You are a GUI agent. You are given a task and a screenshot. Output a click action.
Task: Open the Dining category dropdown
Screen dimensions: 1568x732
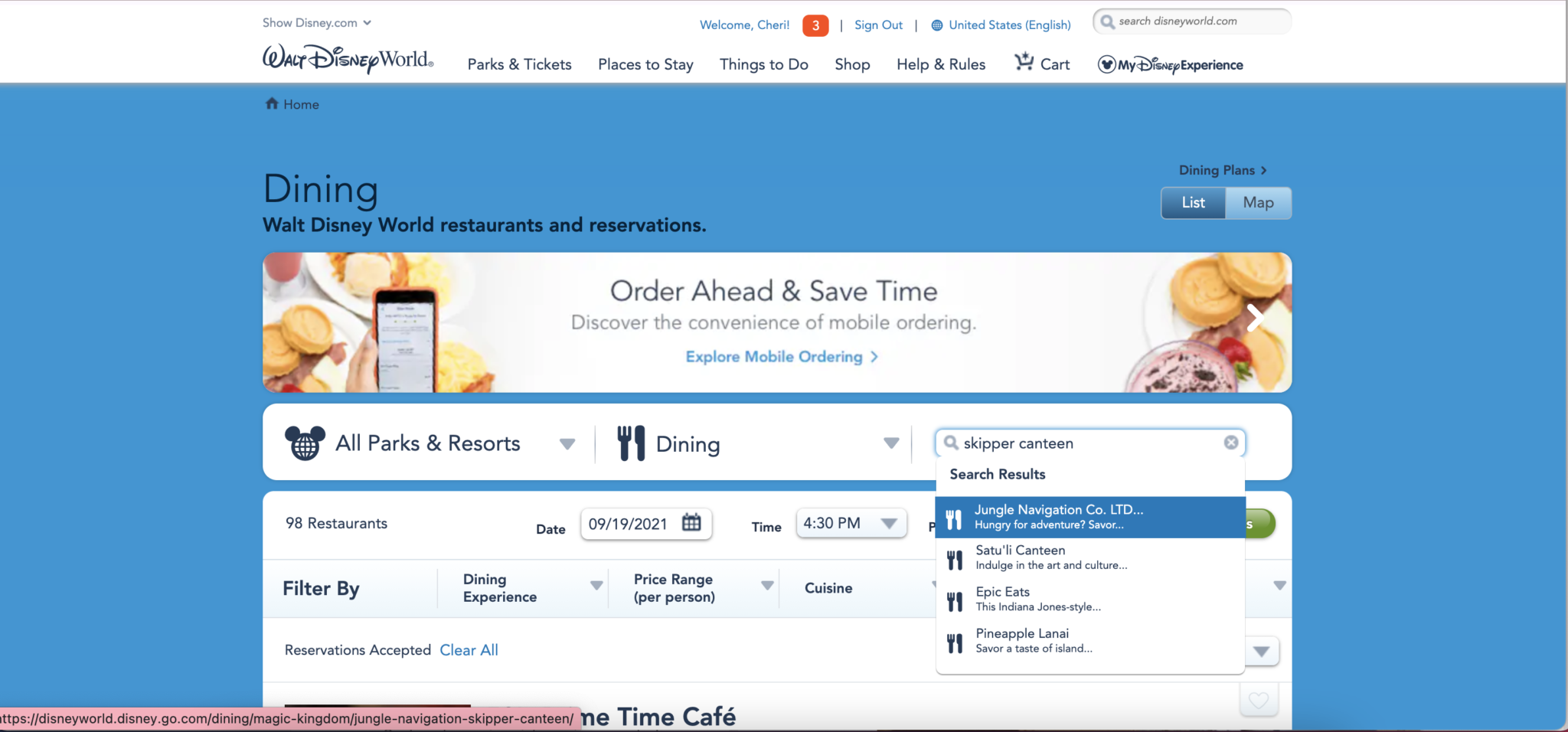click(x=891, y=443)
